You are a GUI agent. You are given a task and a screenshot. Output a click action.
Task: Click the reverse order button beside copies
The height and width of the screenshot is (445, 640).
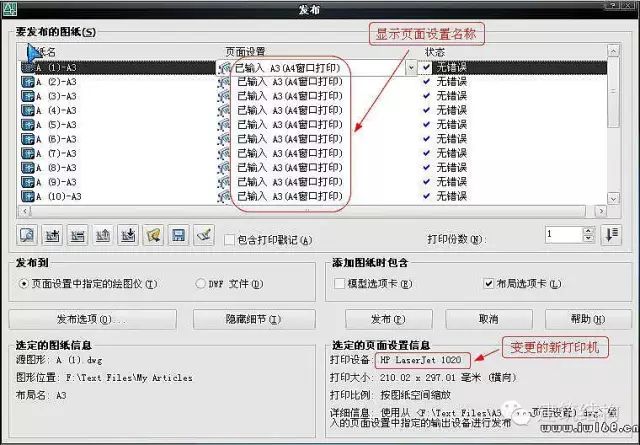click(x=612, y=235)
